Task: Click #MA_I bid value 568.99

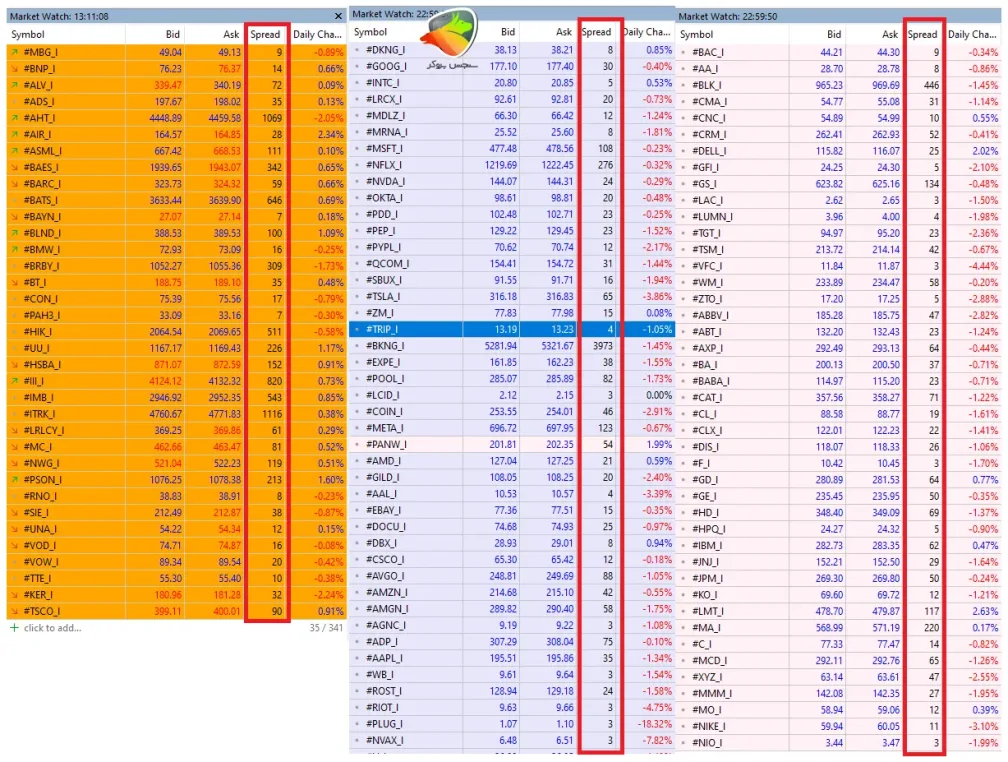Action: click(x=829, y=628)
